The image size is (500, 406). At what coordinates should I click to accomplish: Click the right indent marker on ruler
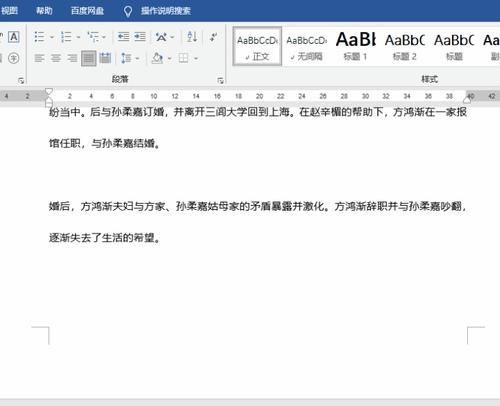[467, 99]
